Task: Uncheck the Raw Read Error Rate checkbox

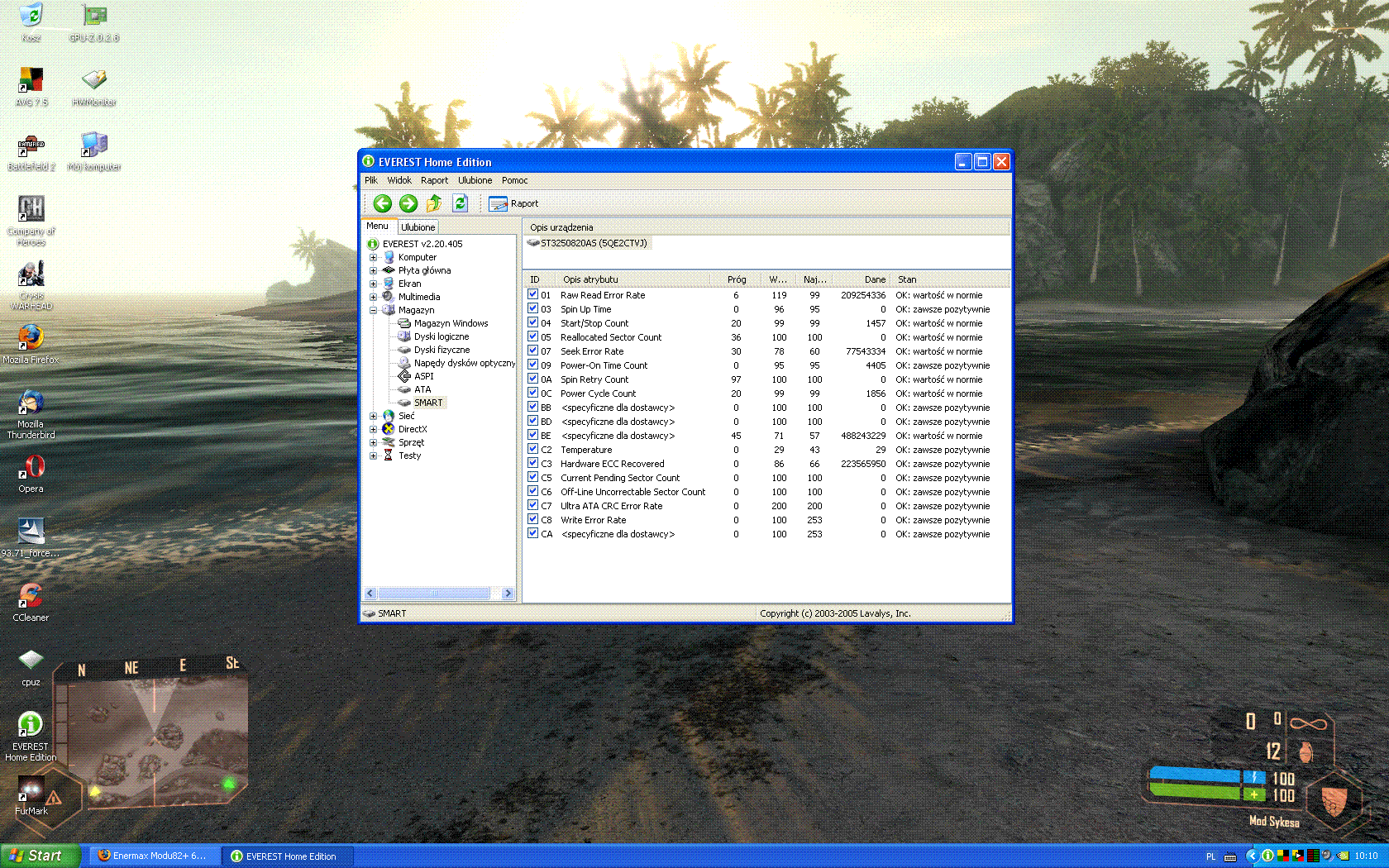Action: pyautogui.click(x=533, y=294)
